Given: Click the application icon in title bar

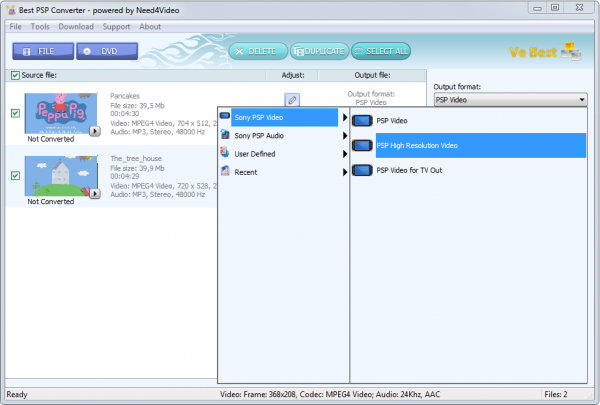Looking at the screenshot, I should (11, 10).
